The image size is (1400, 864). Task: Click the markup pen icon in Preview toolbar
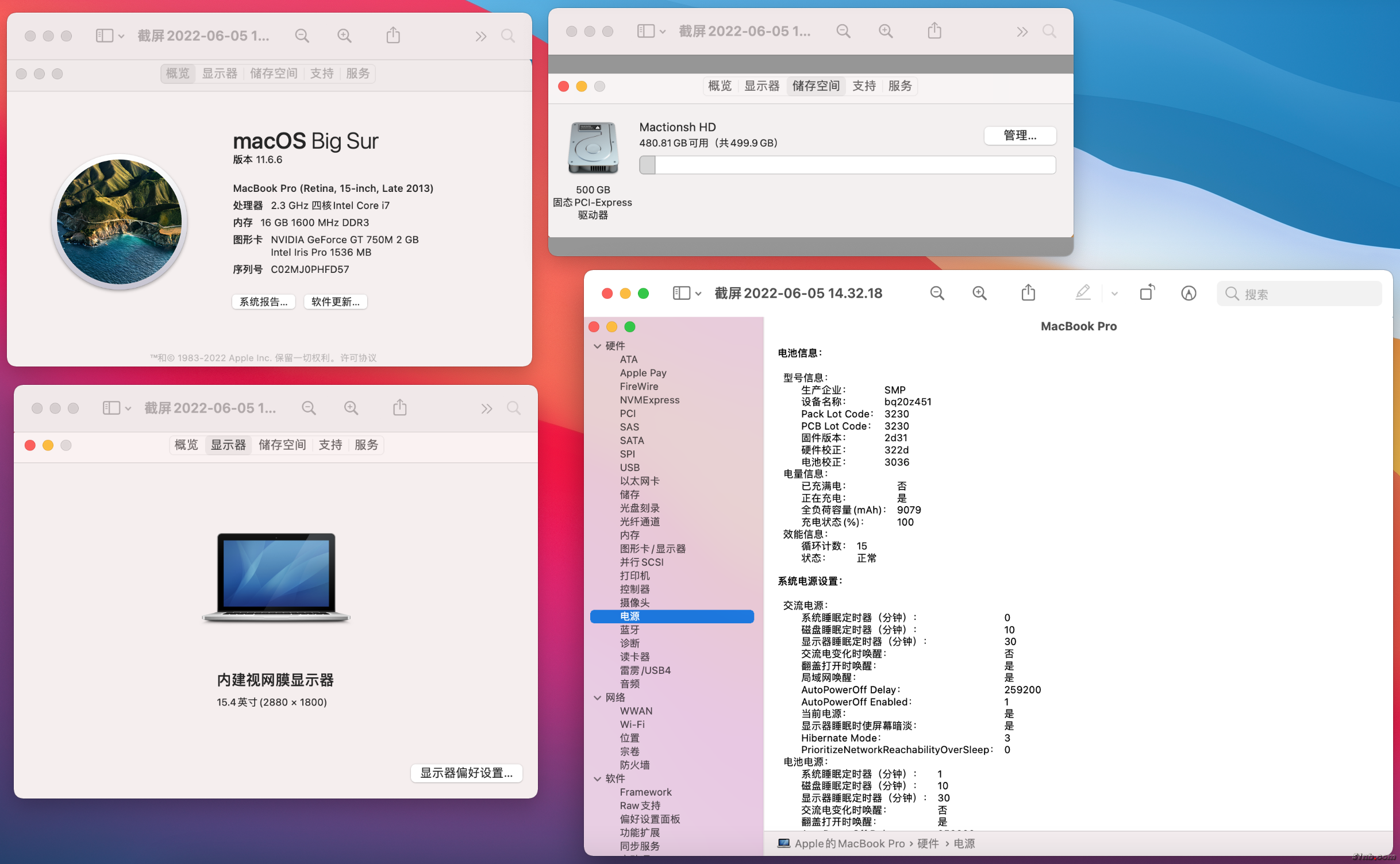tap(1083, 292)
